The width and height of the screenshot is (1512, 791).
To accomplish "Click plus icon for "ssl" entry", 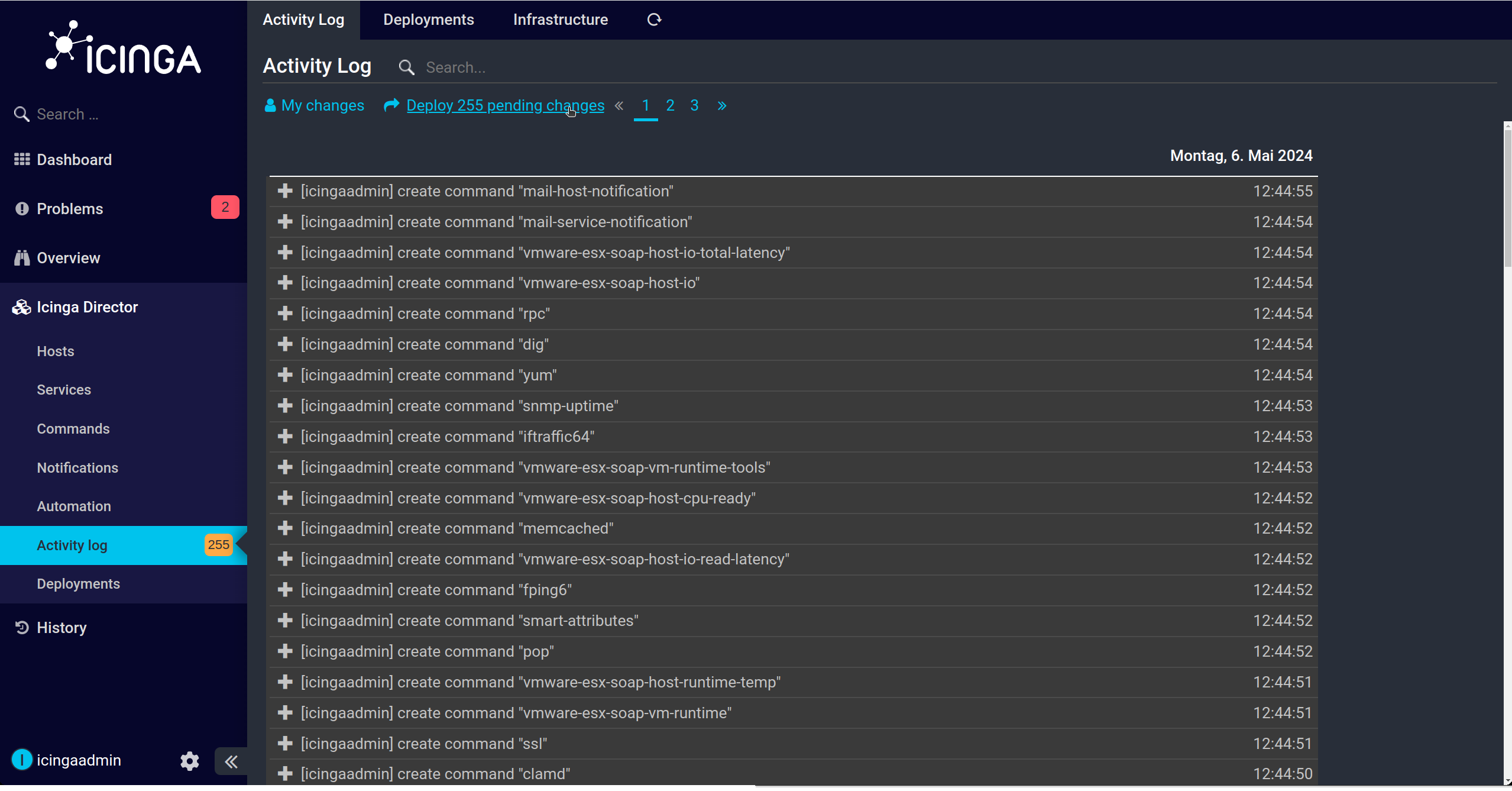I will click(285, 744).
